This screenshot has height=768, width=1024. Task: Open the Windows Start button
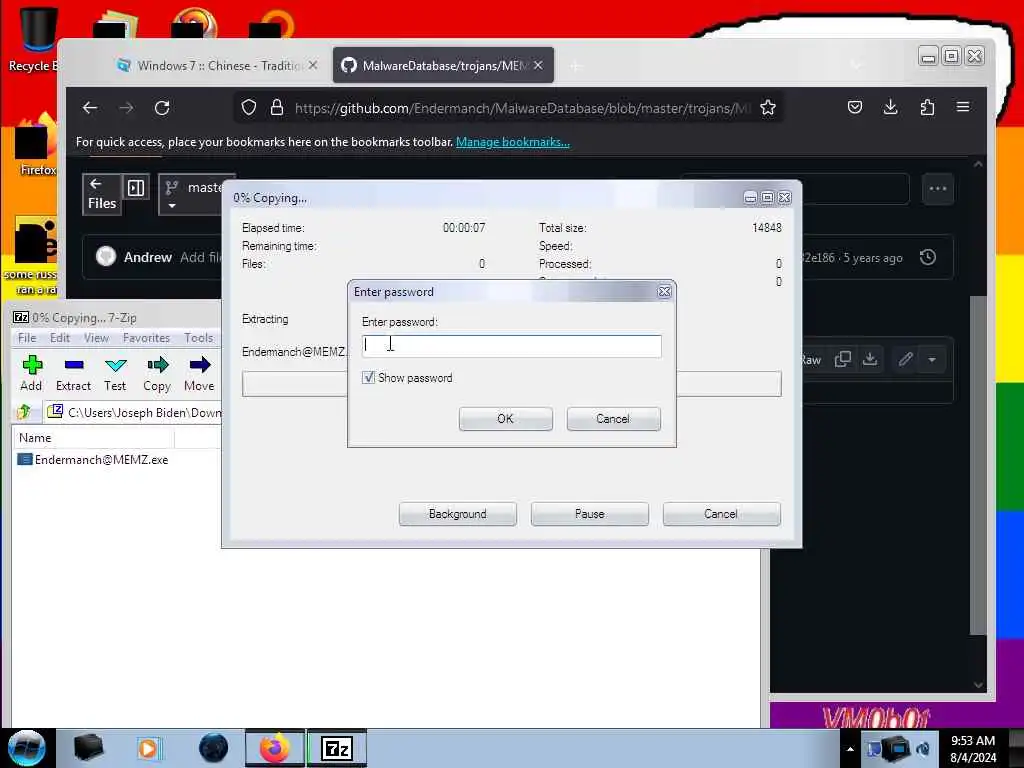click(27, 748)
